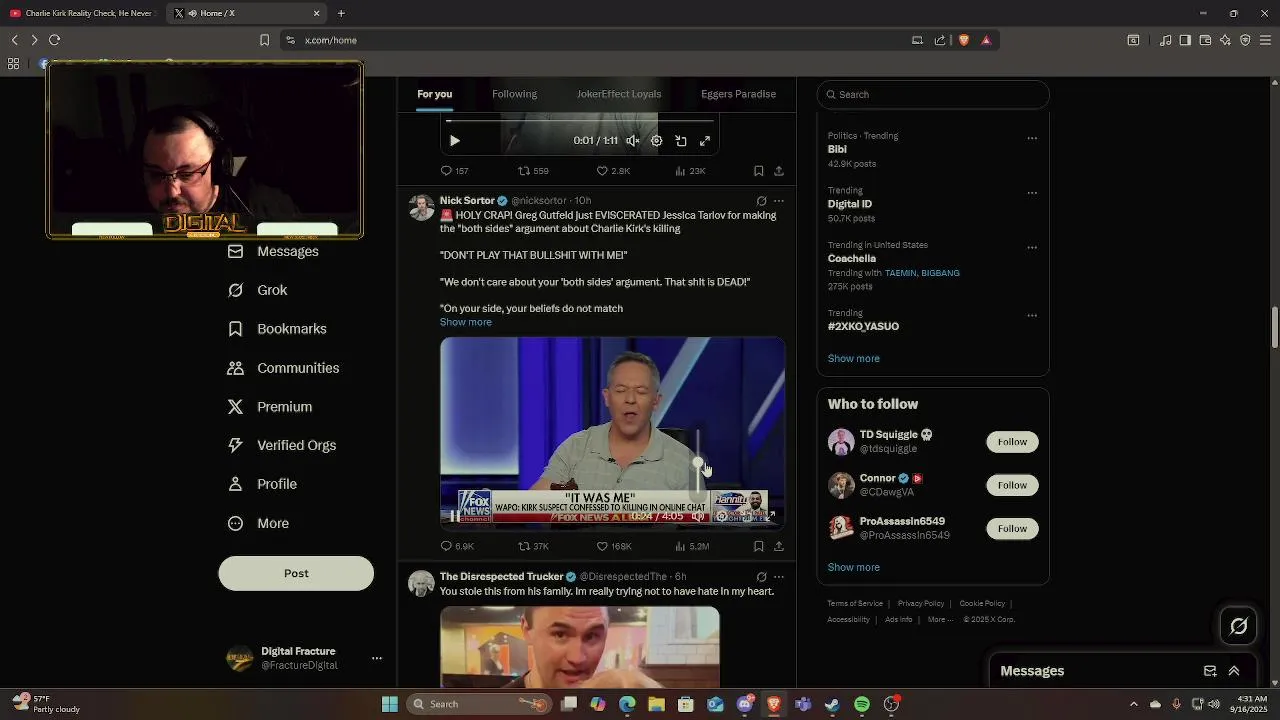Viewport: 1280px width, 720px height.
Task: Open Spotify from the taskbar
Action: 862,704
